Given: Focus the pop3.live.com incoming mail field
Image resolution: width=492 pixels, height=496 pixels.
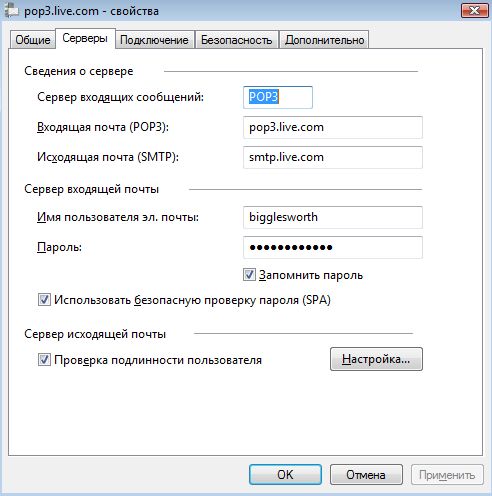Looking at the screenshot, I should tap(333, 127).
